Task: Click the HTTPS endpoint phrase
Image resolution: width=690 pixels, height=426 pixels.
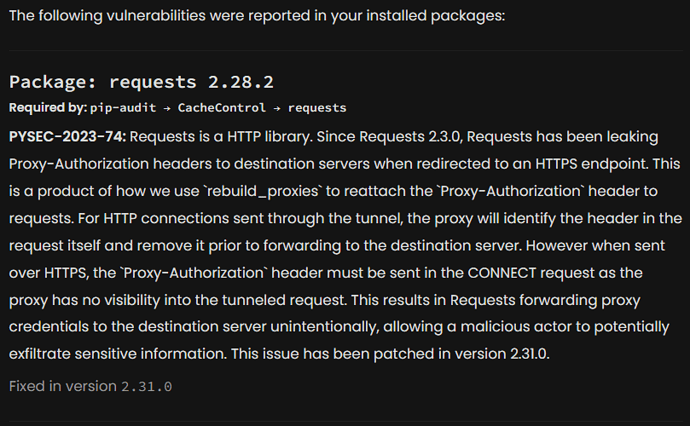Action: point(591,164)
